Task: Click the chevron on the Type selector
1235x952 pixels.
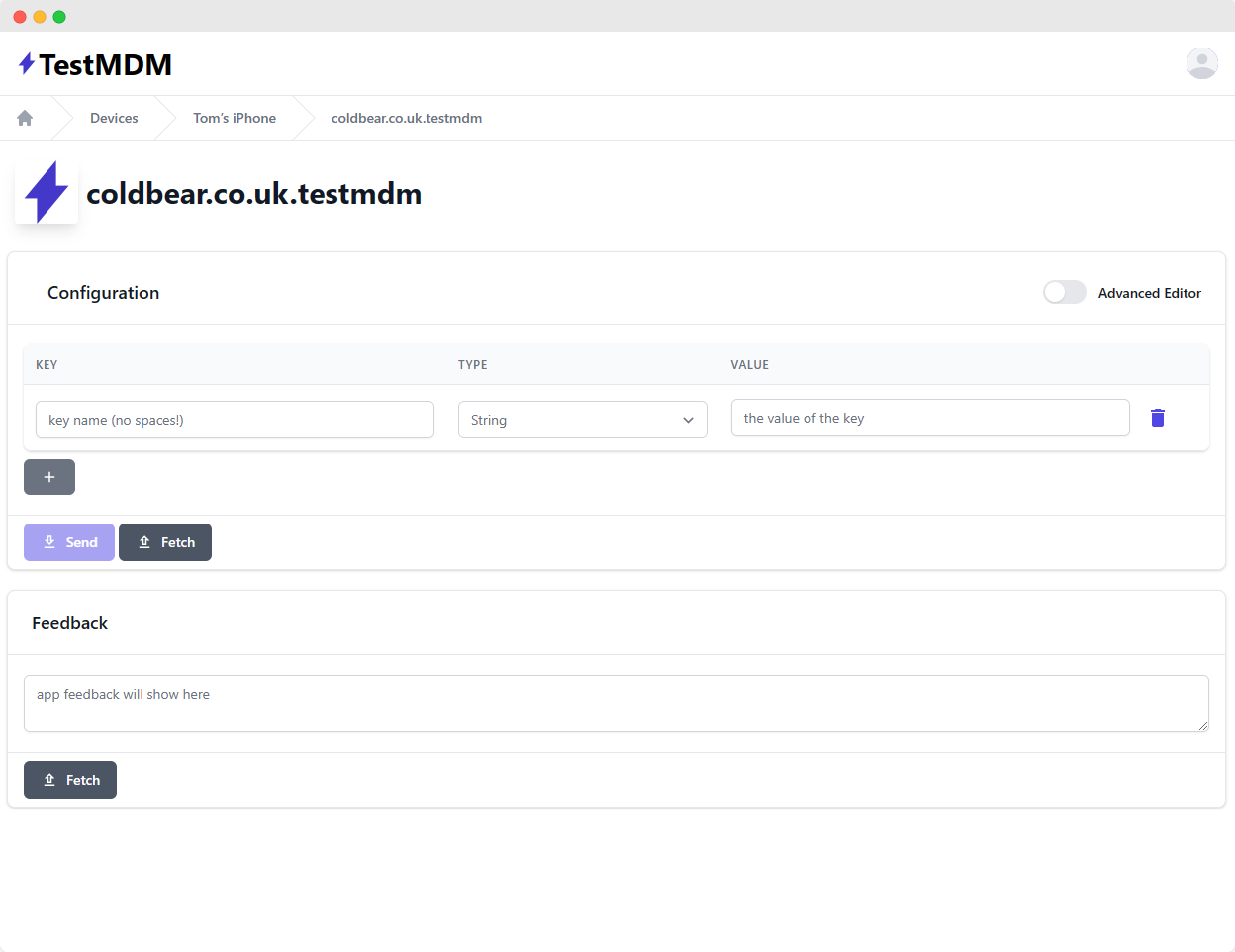Action: click(x=688, y=420)
